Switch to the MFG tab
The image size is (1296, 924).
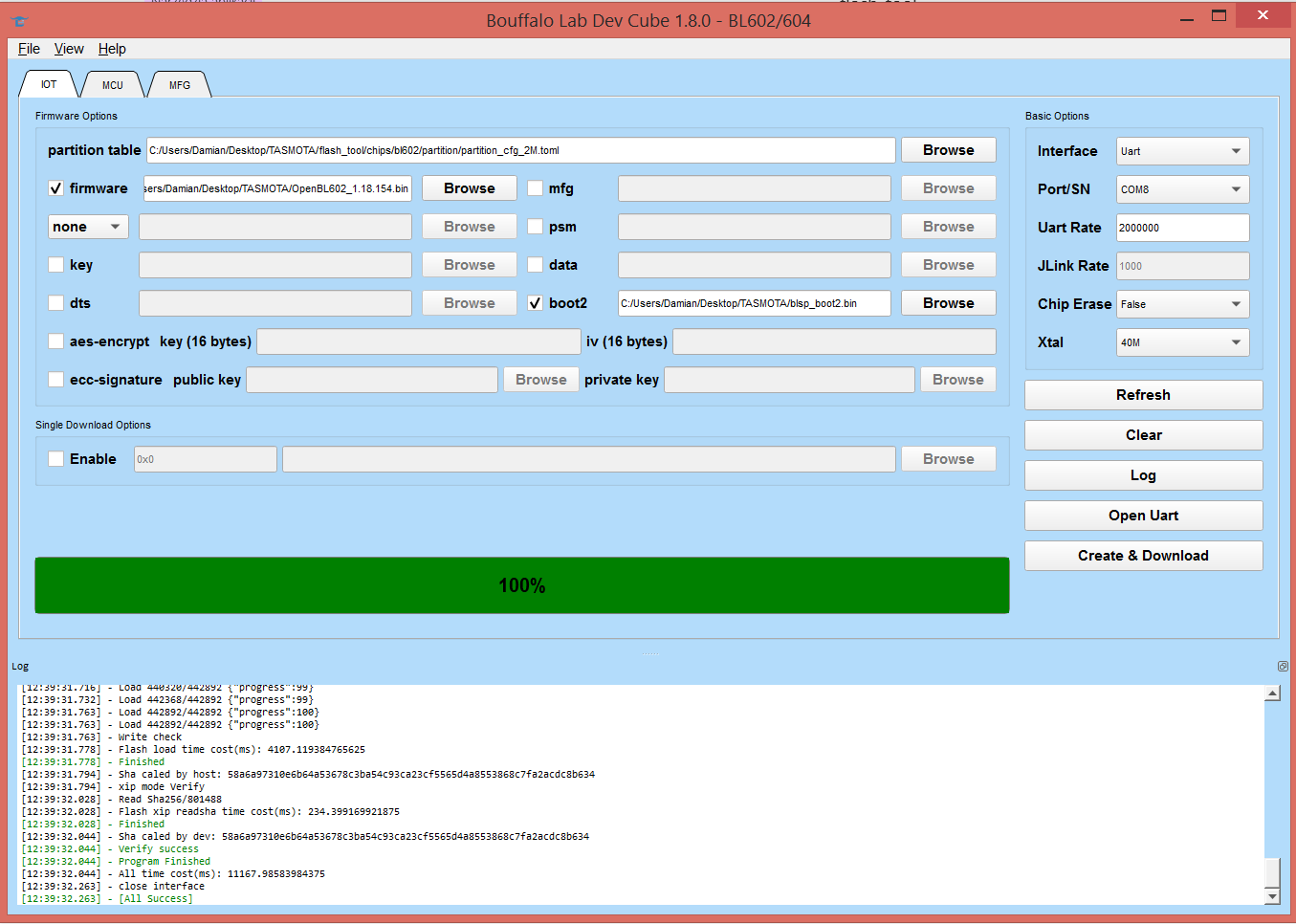[x=180, y=85]
